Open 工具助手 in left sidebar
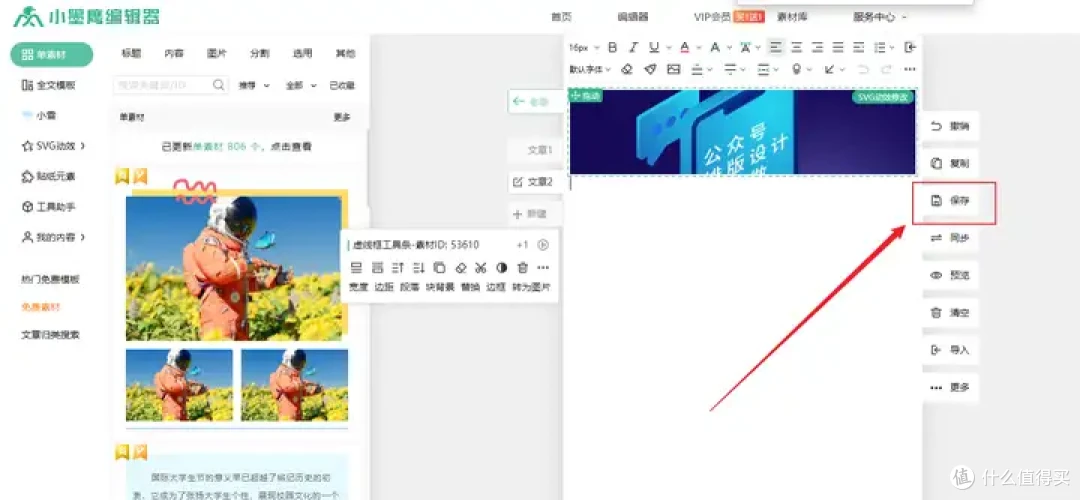 [x=48, y=207]
